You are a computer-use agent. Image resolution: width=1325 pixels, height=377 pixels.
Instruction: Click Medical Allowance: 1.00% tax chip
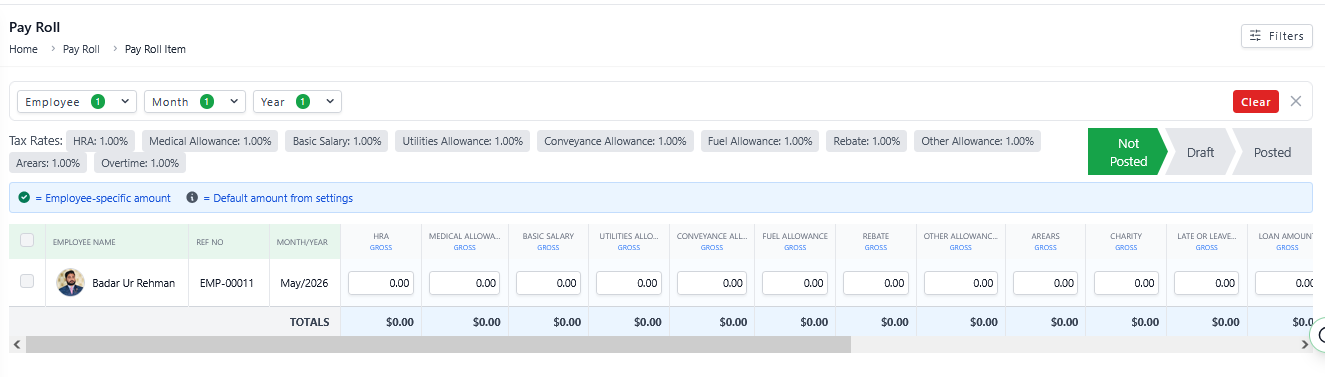[210, 141]
